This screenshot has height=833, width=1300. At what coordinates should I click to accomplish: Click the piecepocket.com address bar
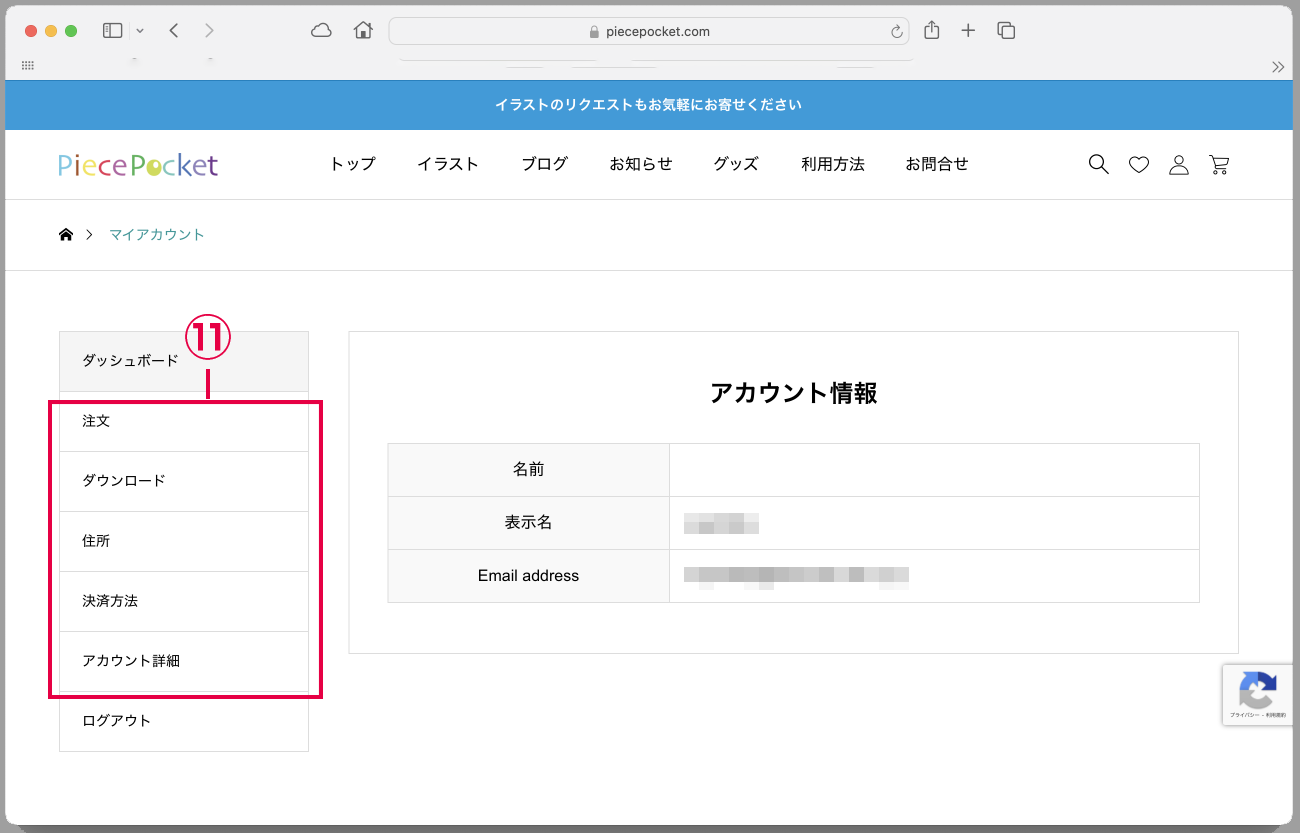648,31
